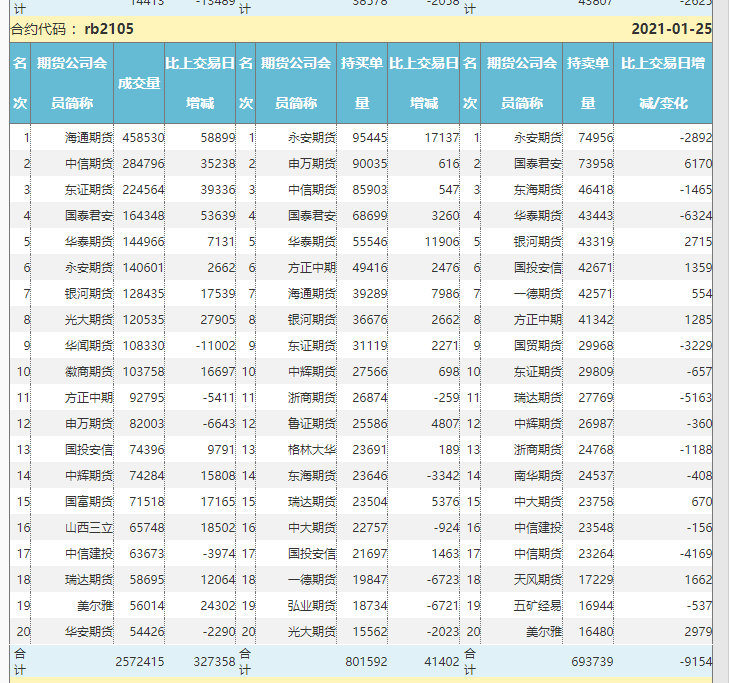Click the short position value 29968

(x=596, y=346)
